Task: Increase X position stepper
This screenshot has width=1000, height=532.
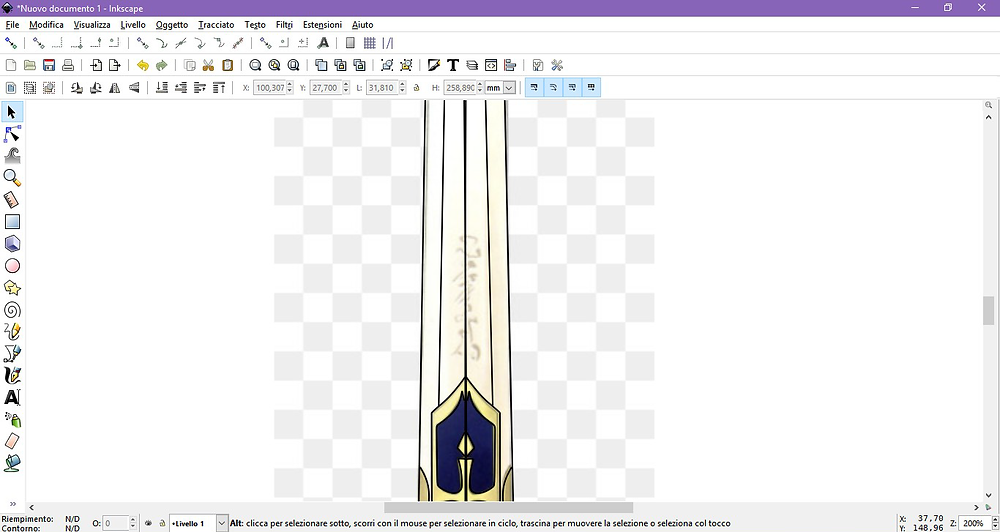Action: pyautogui.click(x=290, y=85)
